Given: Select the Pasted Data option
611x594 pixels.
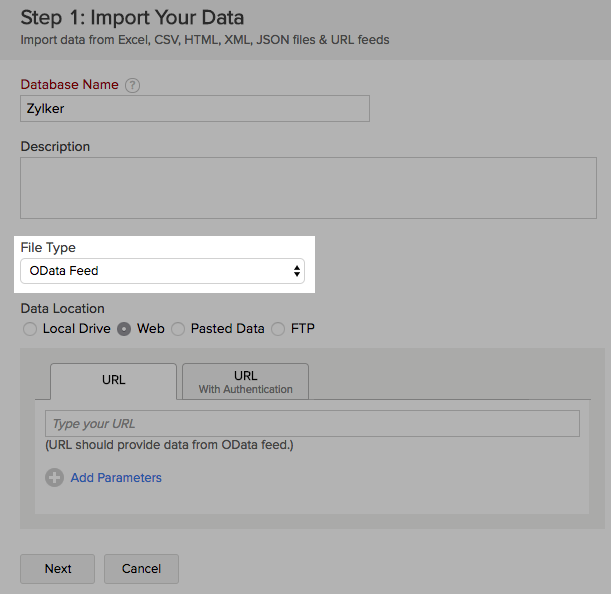Looking at the screenshot, I should point(178,329).
